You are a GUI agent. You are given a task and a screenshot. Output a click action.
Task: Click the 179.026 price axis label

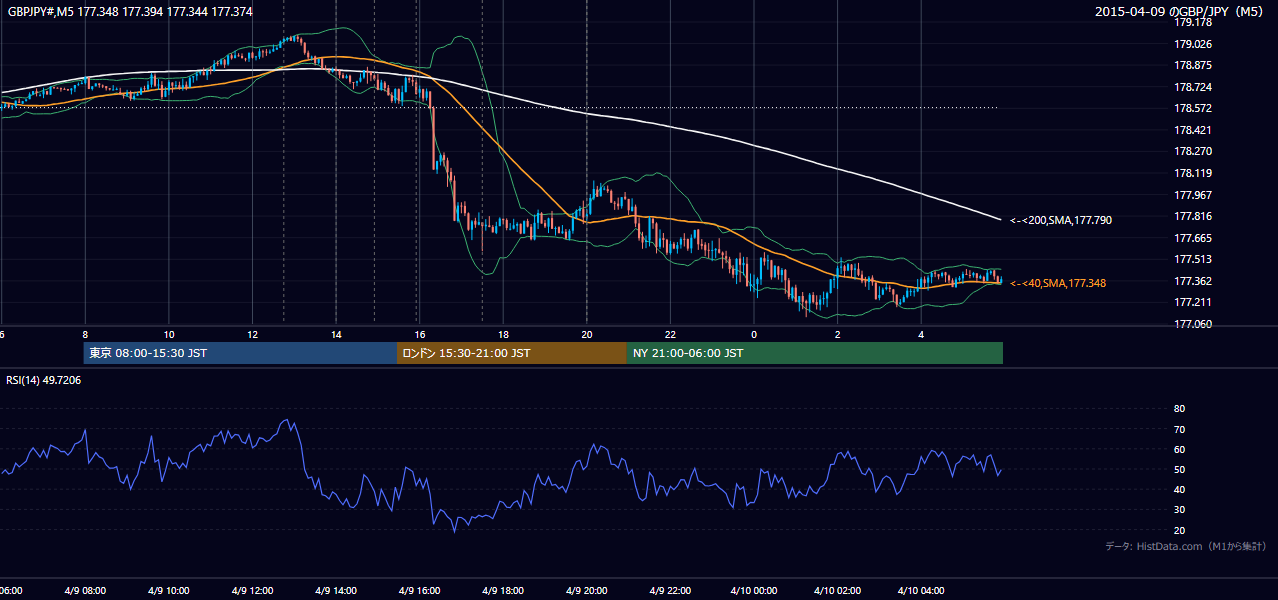click(x=1193, y=44)
